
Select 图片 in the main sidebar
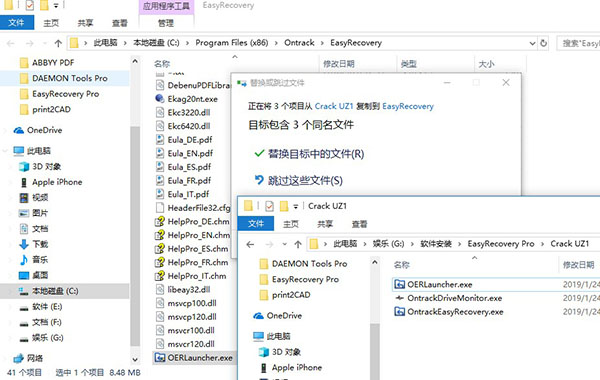(x=40, y=213)
